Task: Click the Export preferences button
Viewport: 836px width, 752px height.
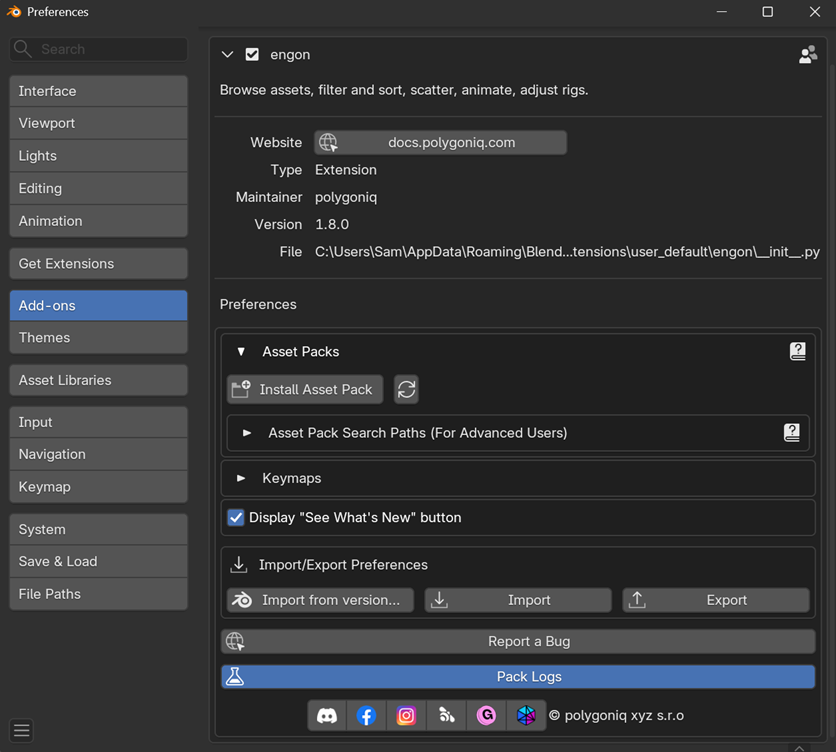Action: [x=716, y=600]
